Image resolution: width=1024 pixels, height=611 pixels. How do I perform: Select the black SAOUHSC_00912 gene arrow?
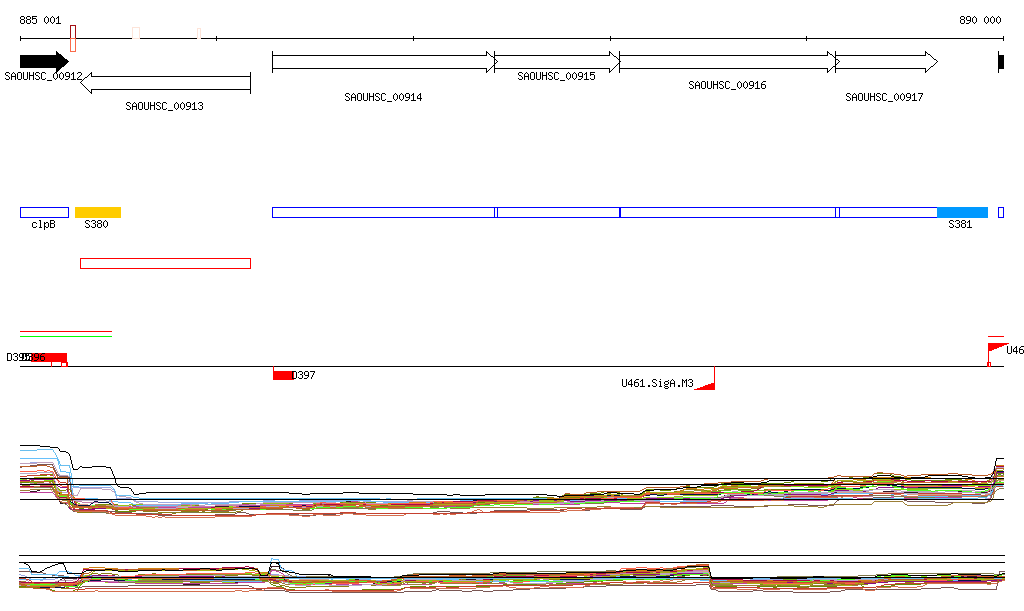click(44, 62)
